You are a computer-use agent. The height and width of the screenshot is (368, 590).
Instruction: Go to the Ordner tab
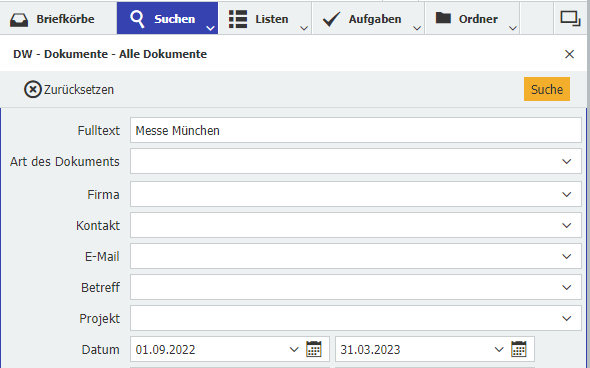472,18
